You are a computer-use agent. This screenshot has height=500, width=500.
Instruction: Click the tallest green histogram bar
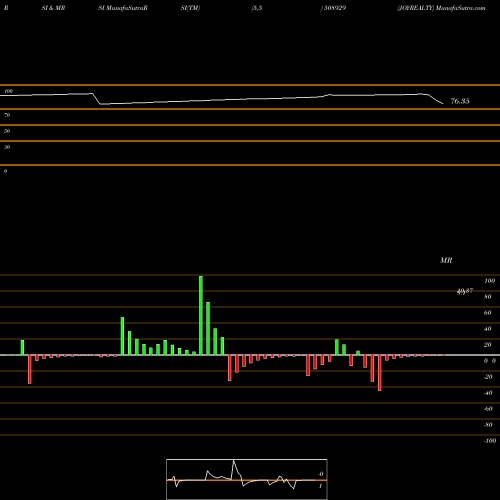pyautogui.click(x=201, y=315)
